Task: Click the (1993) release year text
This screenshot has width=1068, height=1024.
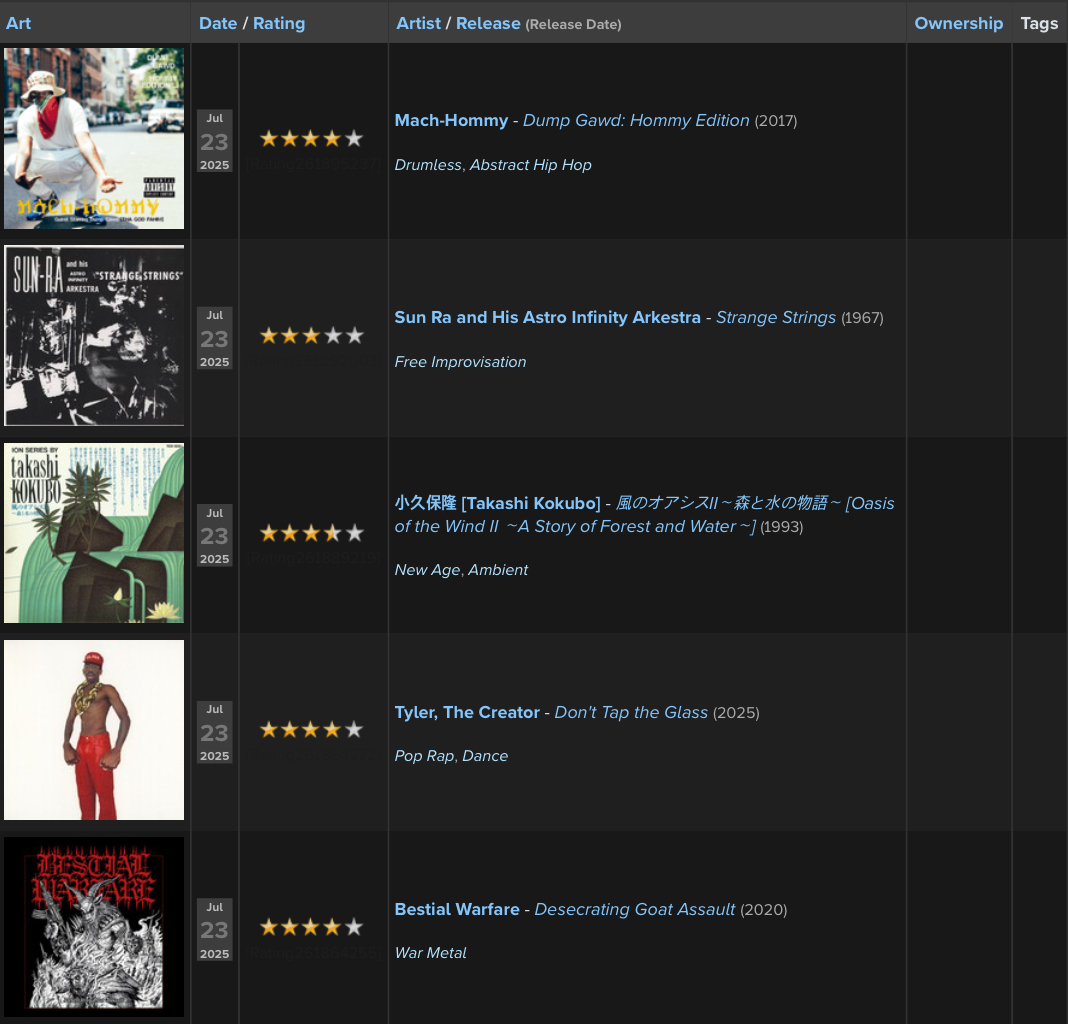Action: [782, 527]
